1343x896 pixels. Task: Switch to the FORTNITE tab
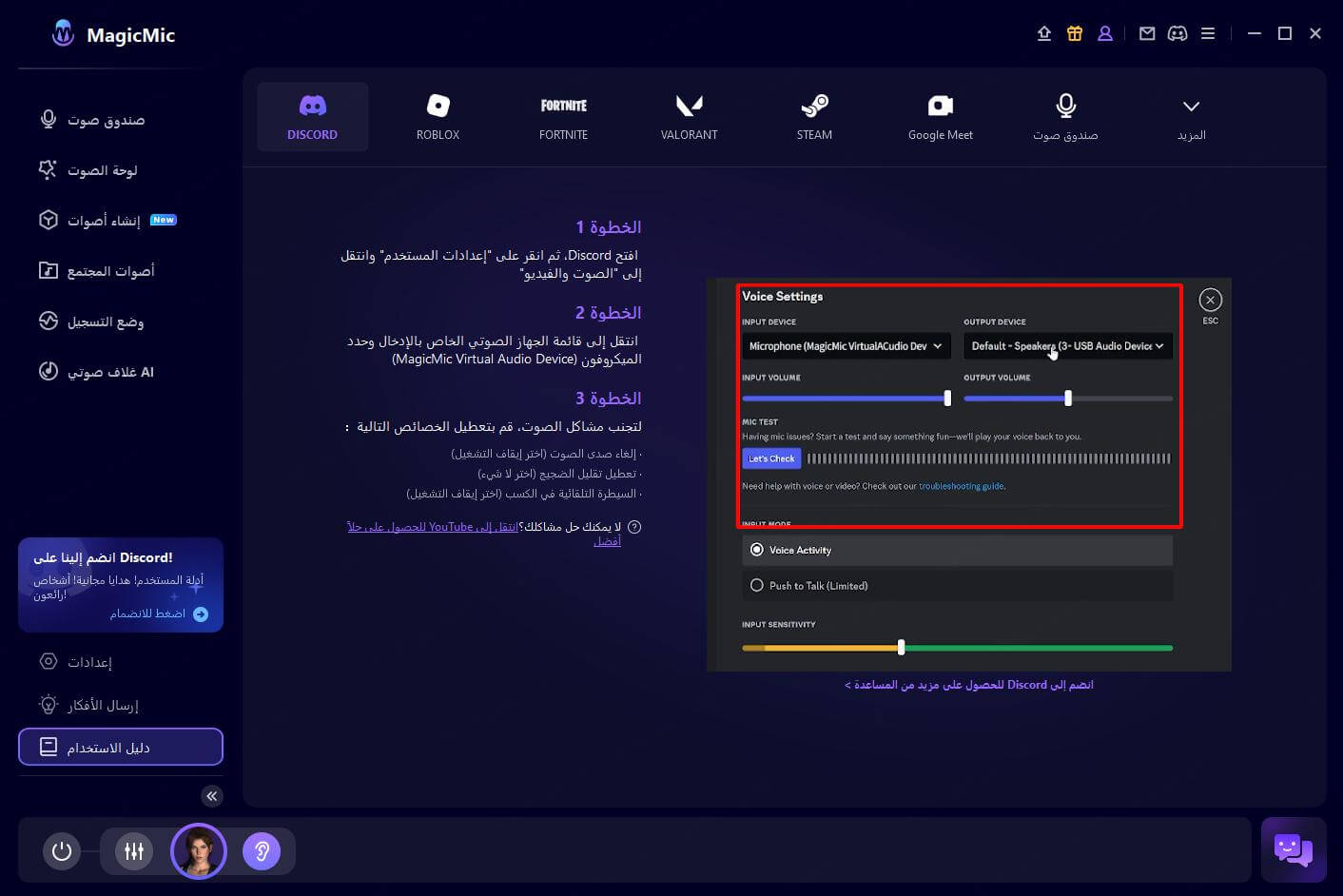tap(563, 117)
